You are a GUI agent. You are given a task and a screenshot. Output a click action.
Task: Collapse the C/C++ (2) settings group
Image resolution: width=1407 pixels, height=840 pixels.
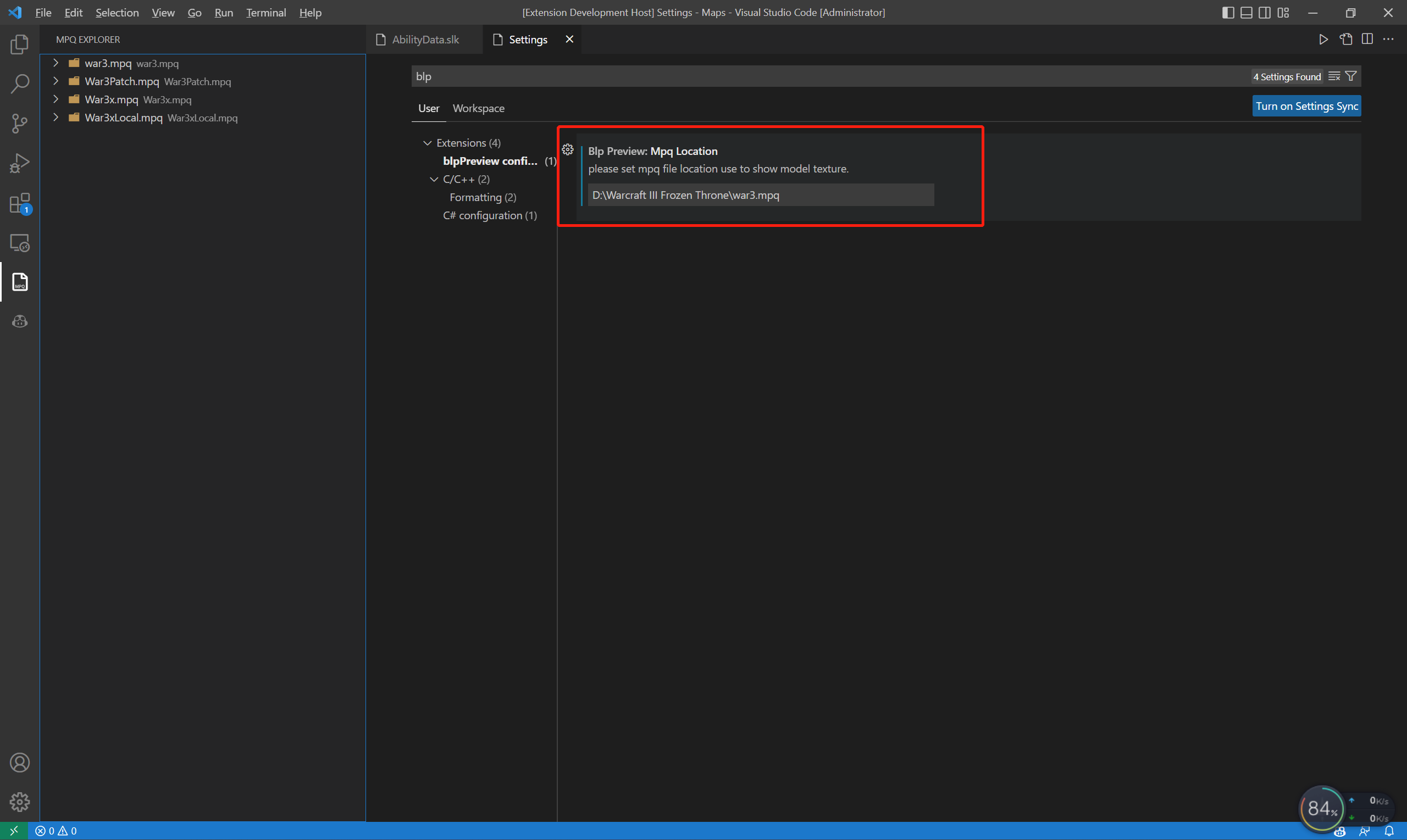pos(434,179)
